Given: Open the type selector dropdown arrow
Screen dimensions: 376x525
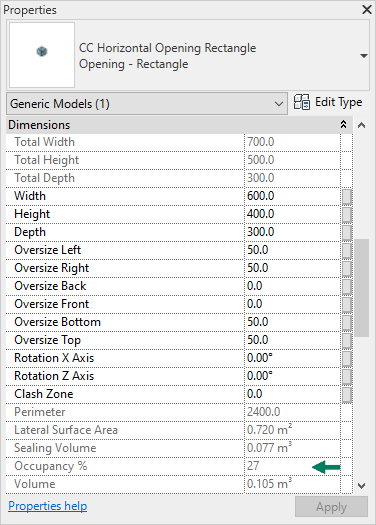Looking at the screenshot, I should point(364,56).
